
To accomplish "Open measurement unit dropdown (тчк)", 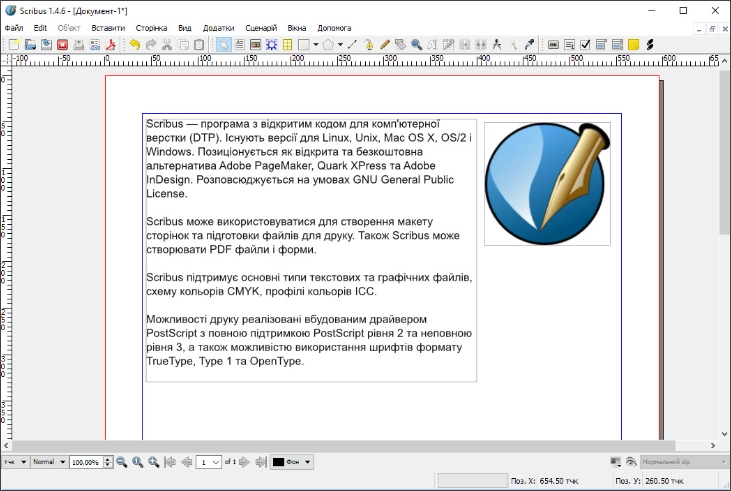I will (15, 462).
